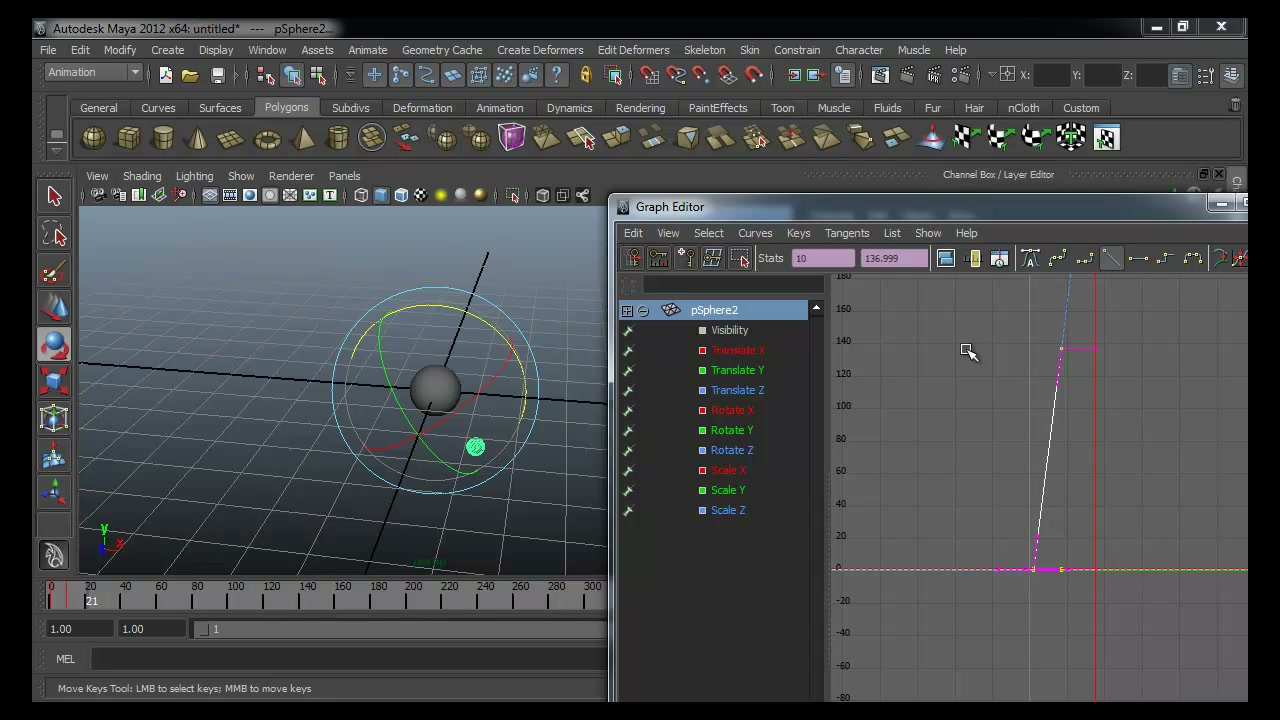Apply Linear tangents in Graph Editor toolbar
The height and width of the screenshot is (720, 1280).
coord(1111,259)
